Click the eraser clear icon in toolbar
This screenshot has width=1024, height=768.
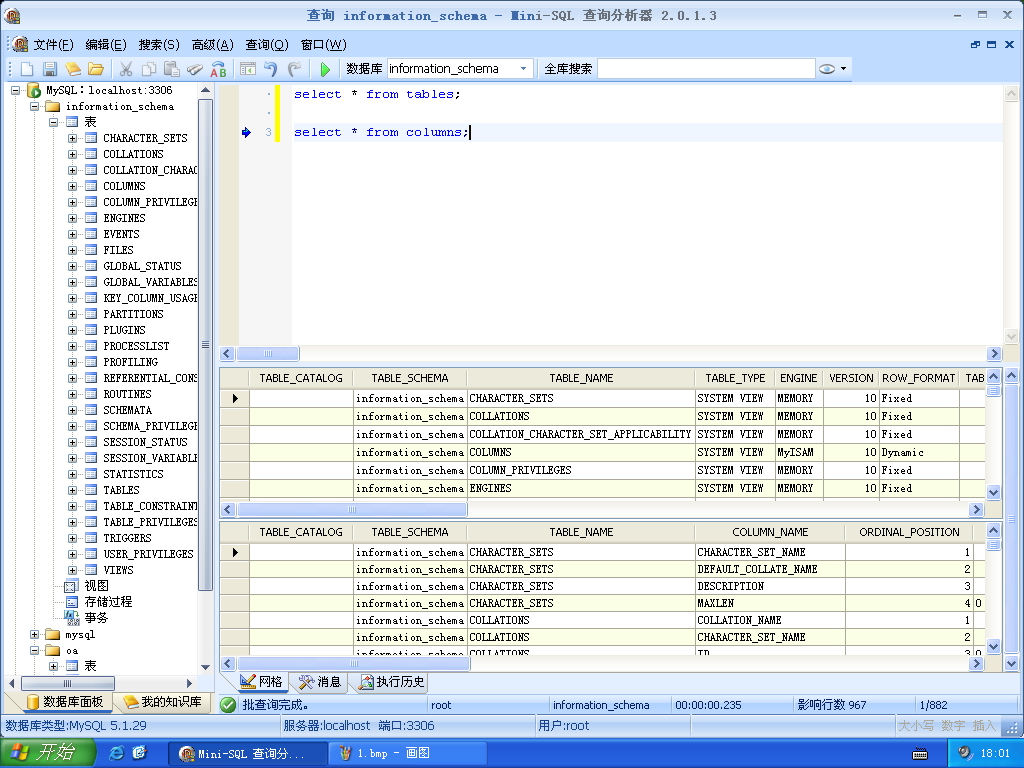point(195,69)
